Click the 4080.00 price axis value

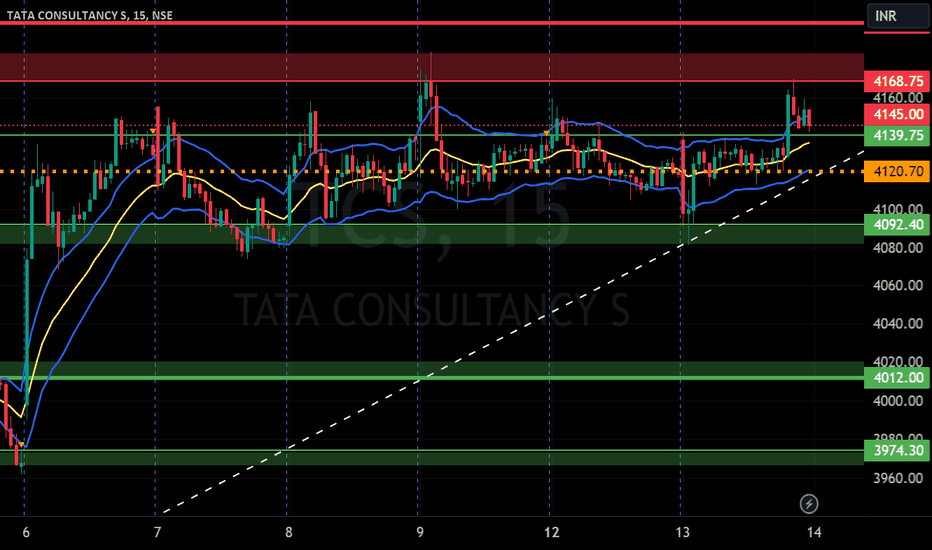click(x=898, y=247)
